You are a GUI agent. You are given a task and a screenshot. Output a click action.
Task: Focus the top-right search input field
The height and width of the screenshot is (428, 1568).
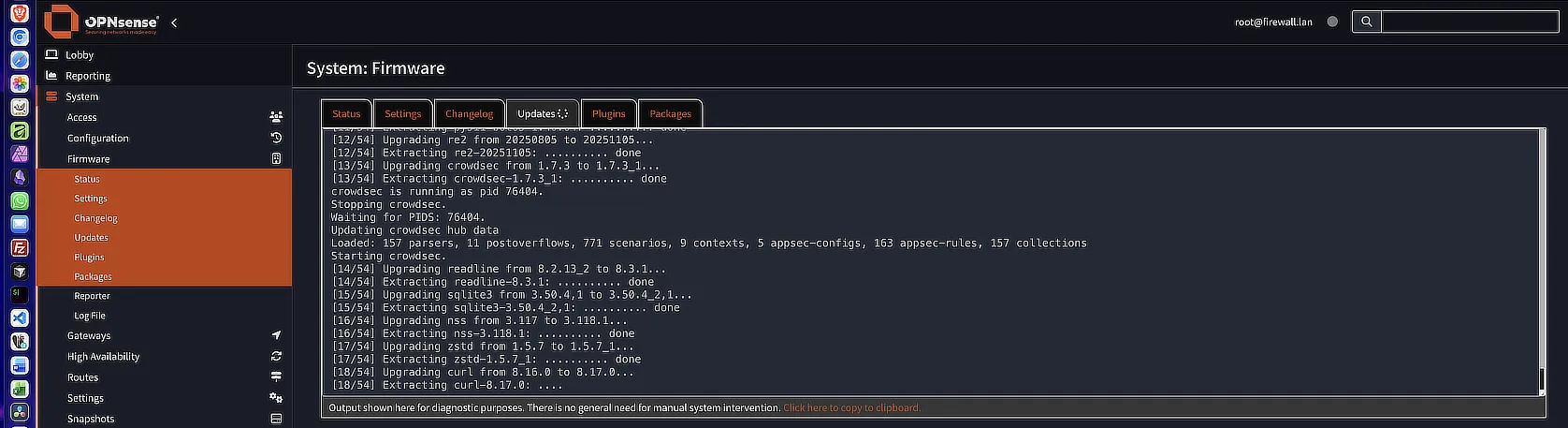1469,22
